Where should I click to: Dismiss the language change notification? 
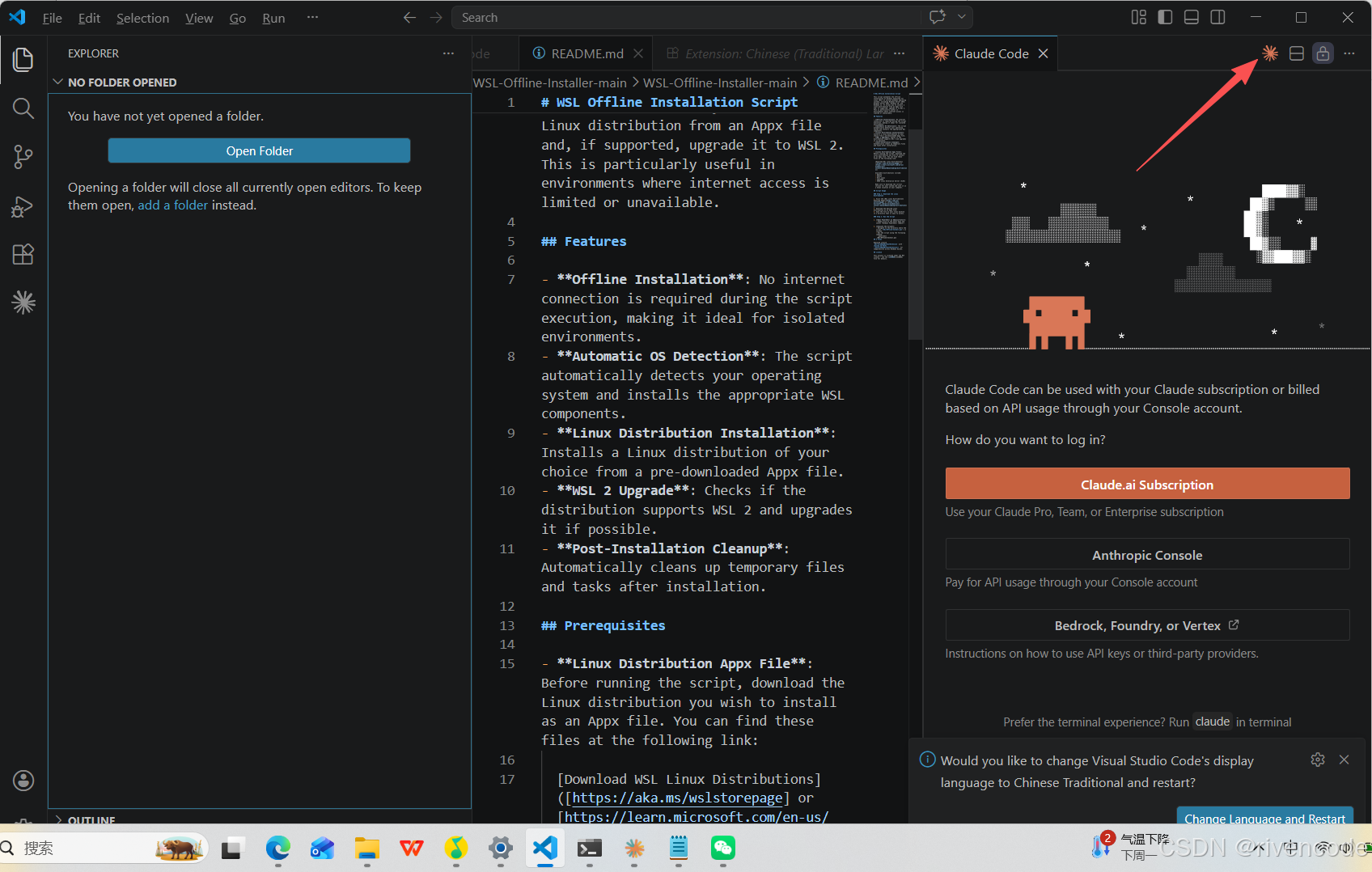pos(1344,760)
